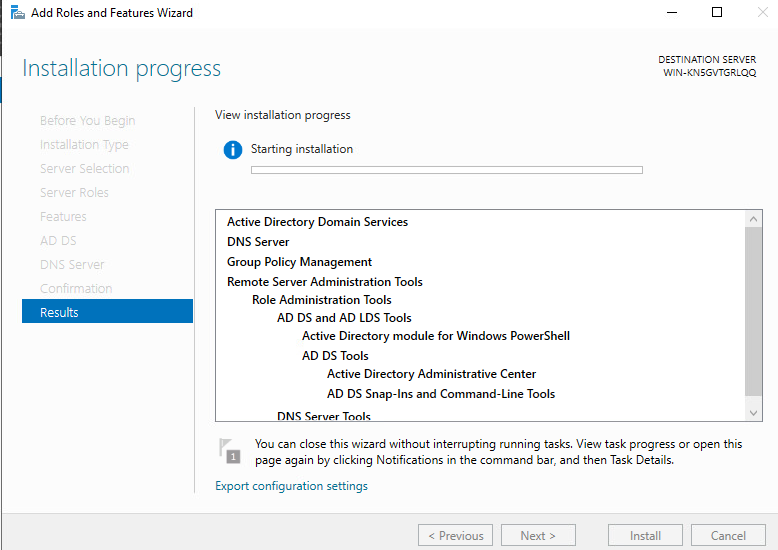Click Active Directory Administrative Center entry

tap(431, 374)
